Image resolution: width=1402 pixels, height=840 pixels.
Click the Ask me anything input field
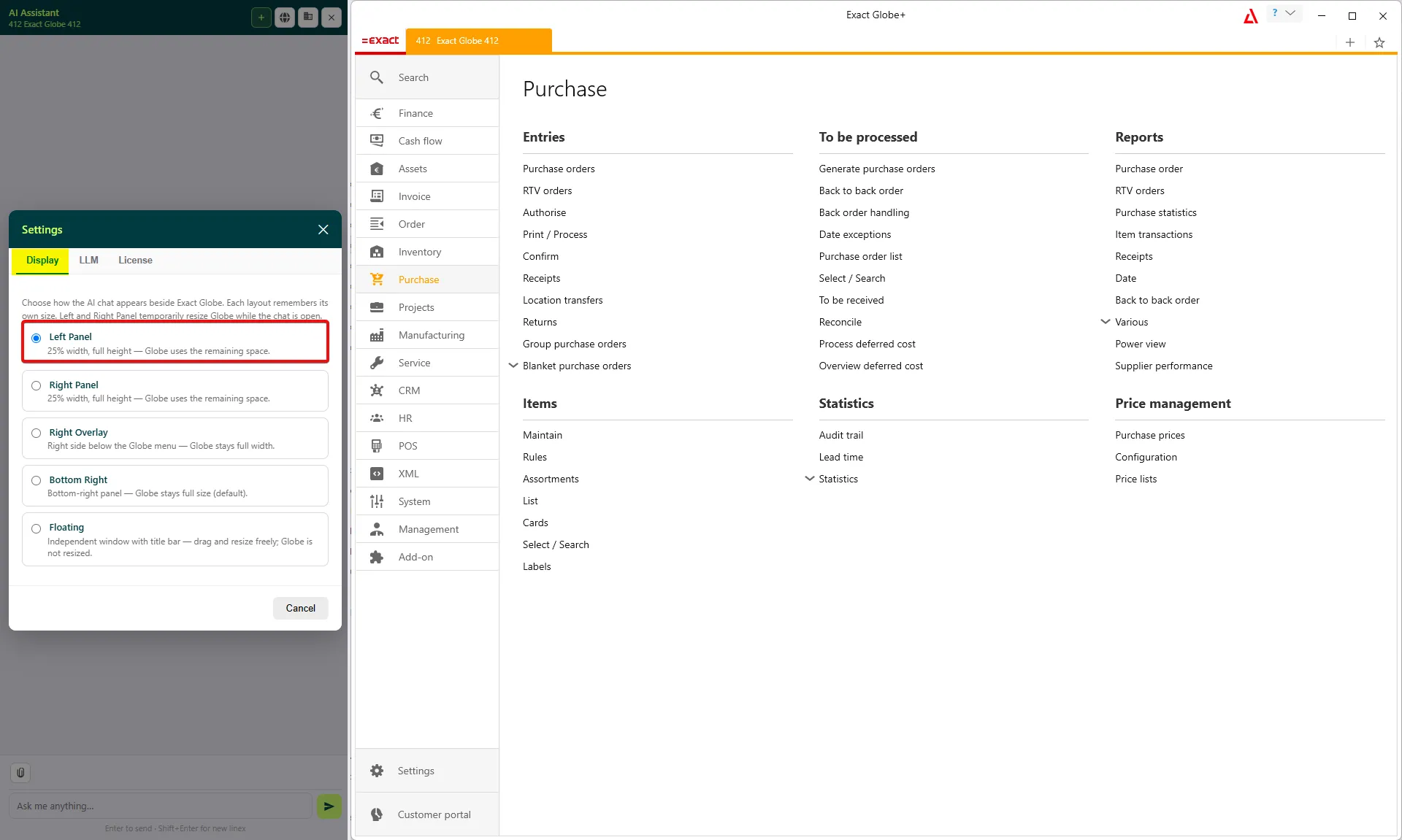click(x=161, y=806)
